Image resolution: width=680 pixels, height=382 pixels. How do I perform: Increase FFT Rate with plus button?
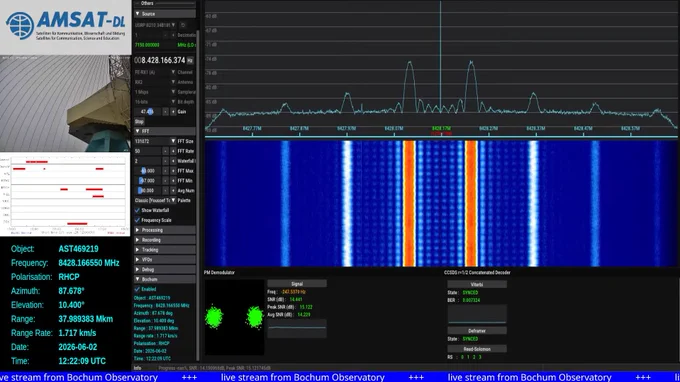[x=173, y=151]
